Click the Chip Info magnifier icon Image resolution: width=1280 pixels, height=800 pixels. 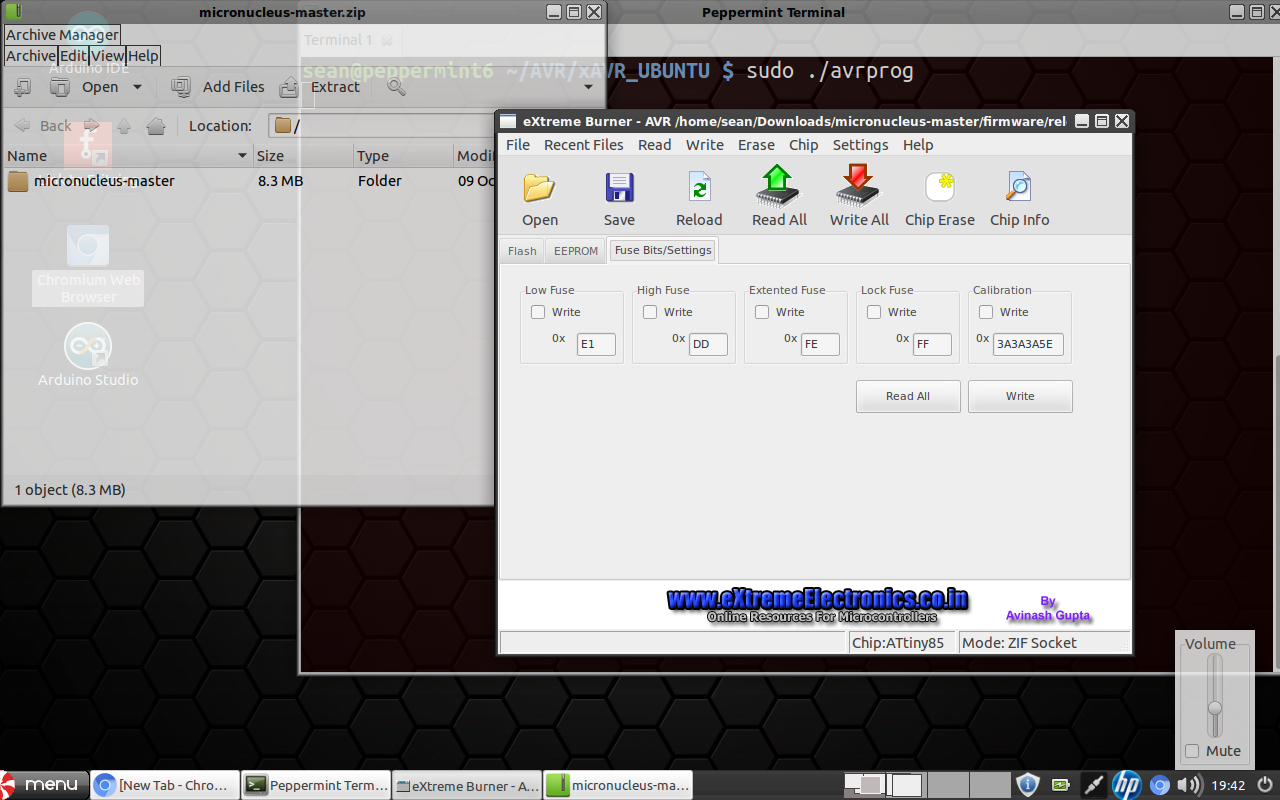[x=1019, y=188]
